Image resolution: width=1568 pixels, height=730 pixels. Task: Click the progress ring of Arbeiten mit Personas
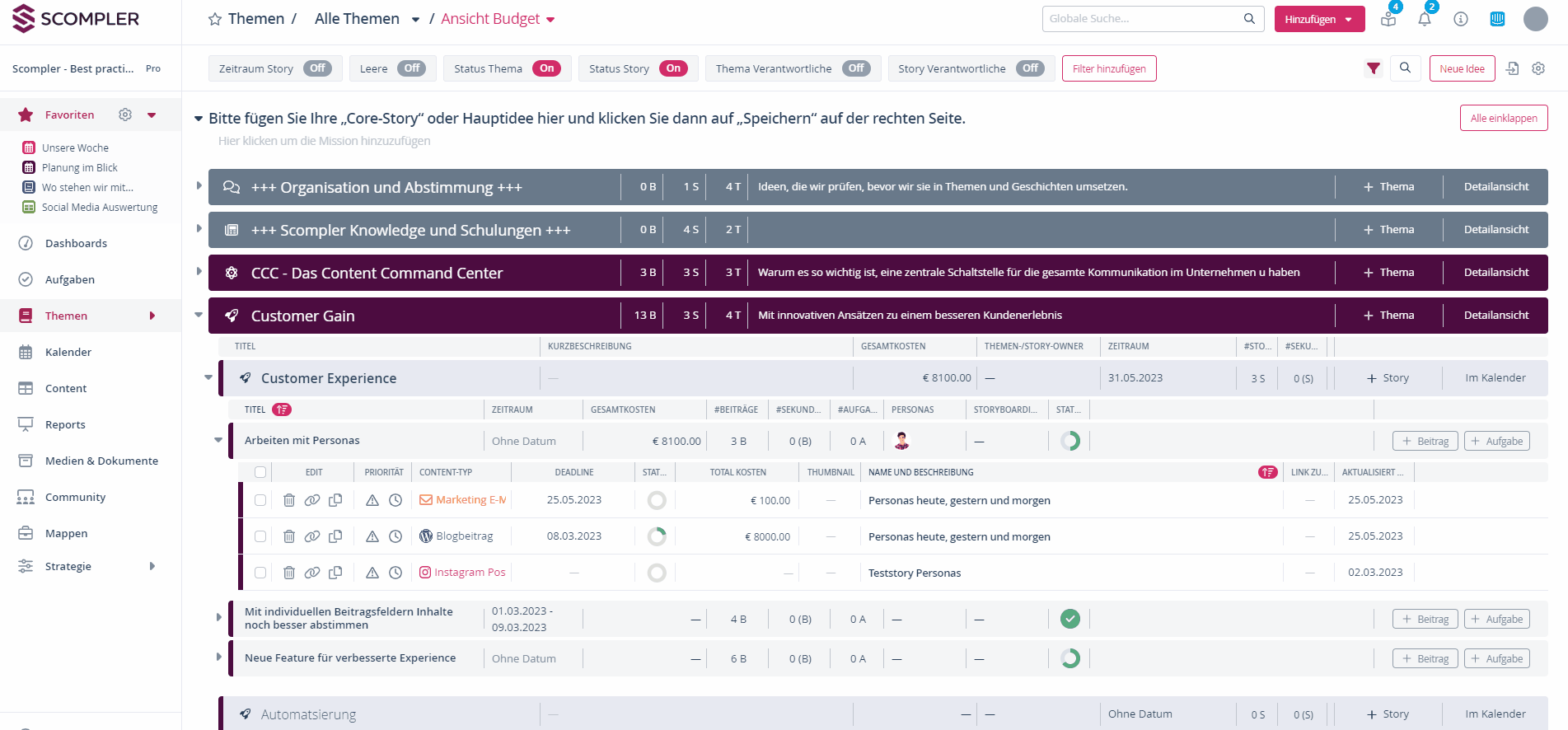coord(1070,441)
